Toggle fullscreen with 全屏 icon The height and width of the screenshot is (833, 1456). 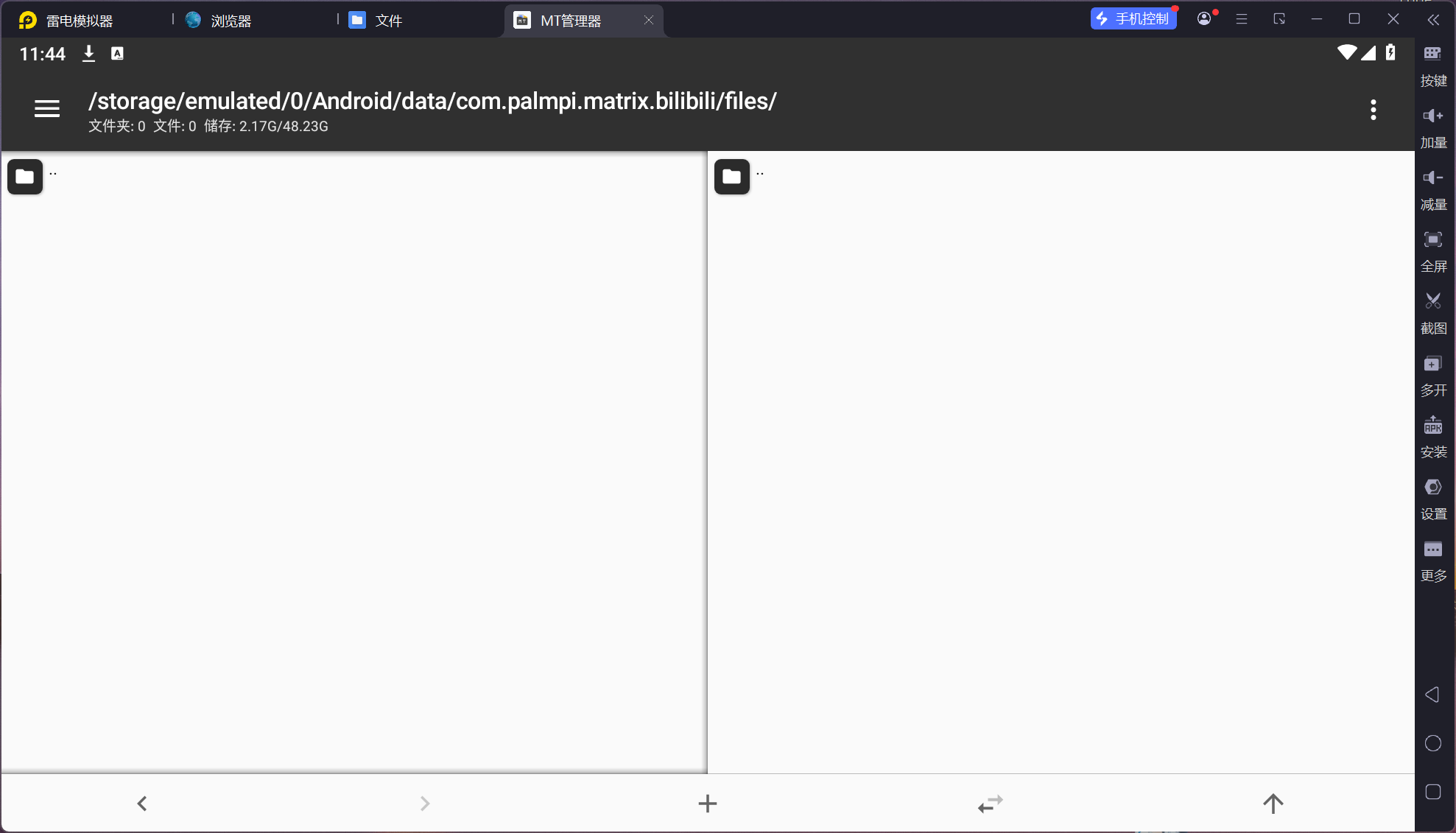[x=1432, y=249]
